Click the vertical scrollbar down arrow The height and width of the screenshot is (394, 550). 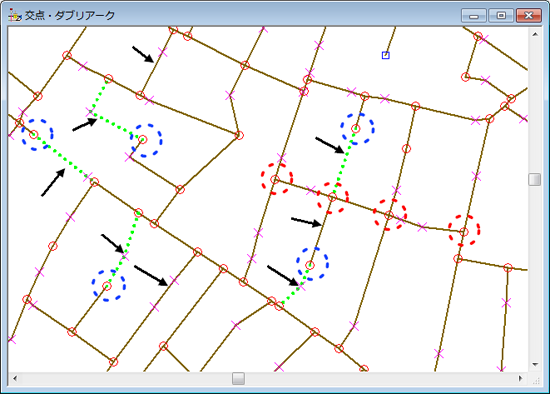point(535,365)
